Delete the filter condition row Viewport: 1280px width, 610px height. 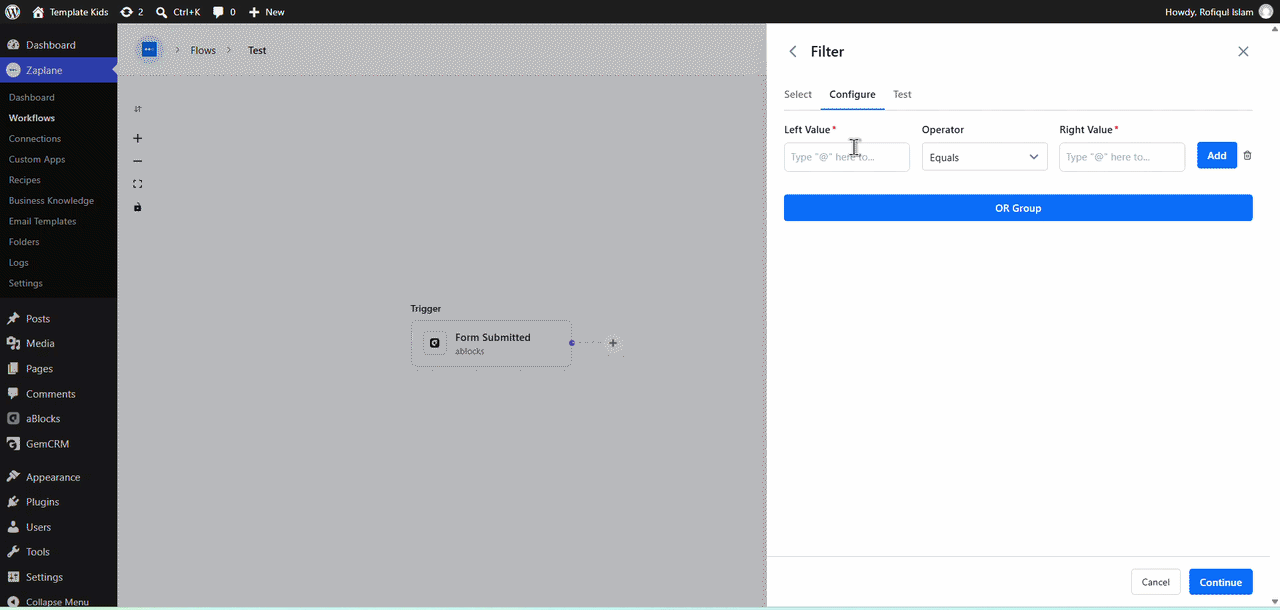[x=1247, y=156]
